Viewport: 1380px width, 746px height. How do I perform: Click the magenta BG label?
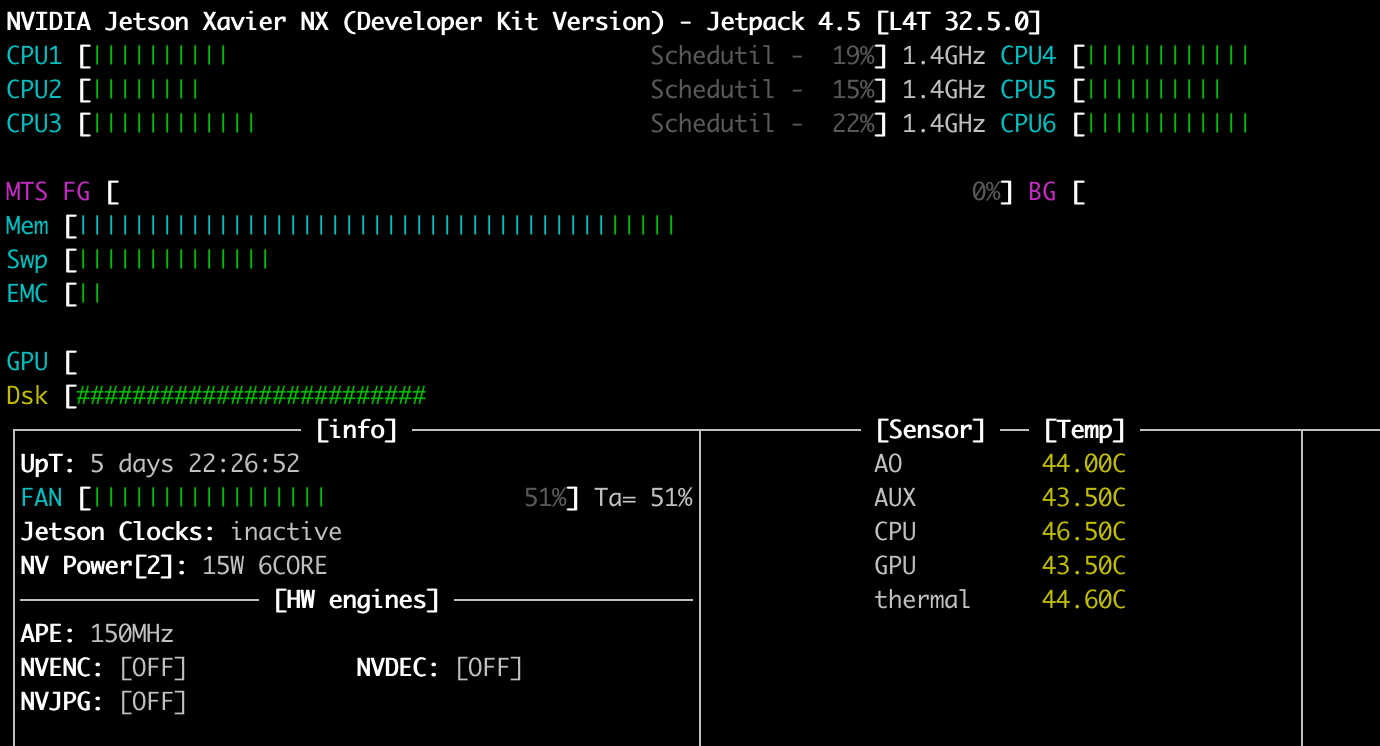[x=1042, y=191]
